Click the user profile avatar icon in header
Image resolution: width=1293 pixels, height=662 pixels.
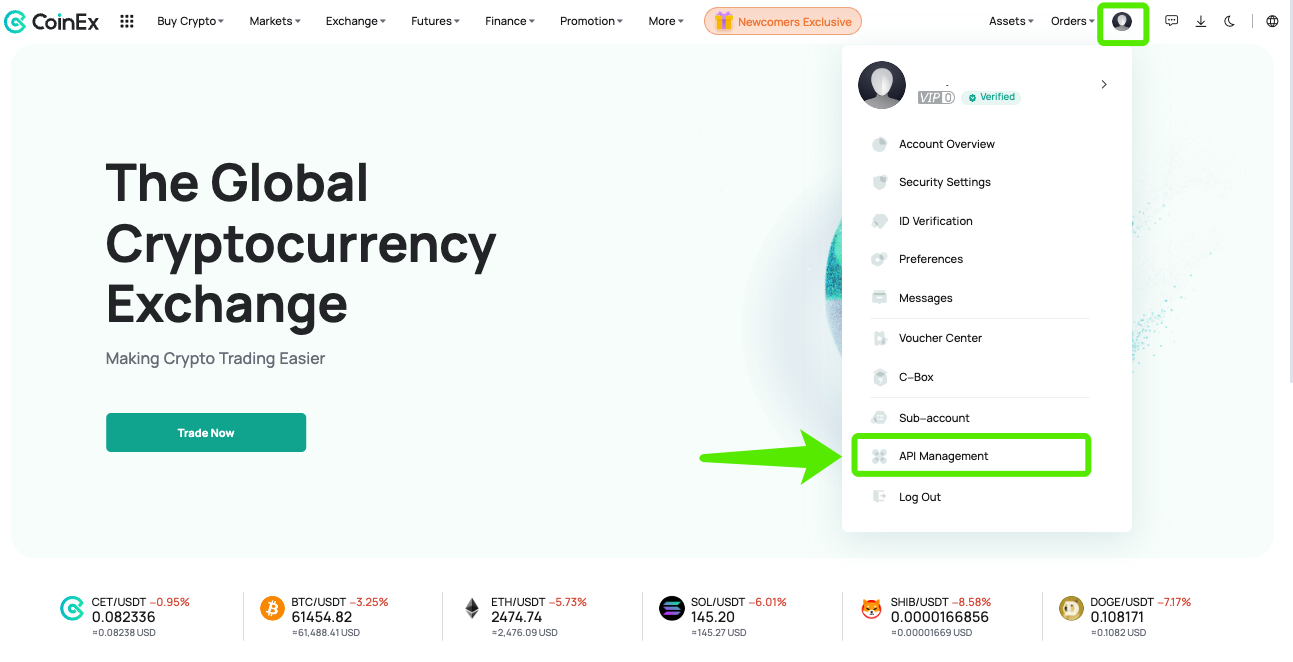click(1122, 21)
